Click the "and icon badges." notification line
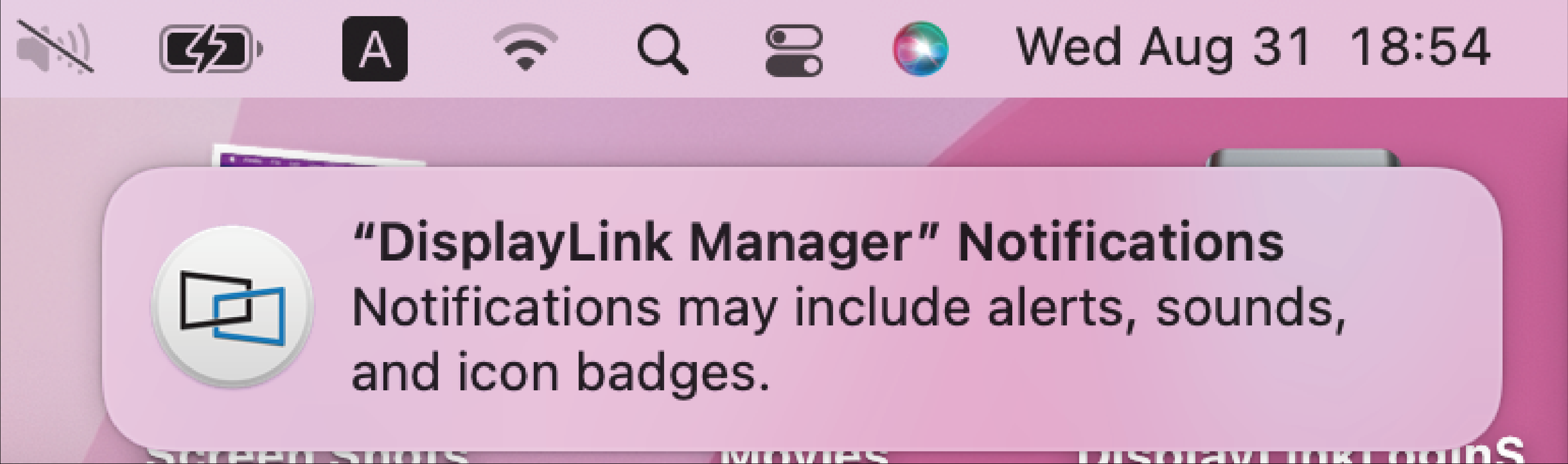Screen dimensions: 1568x464 [x=560, y=372]
